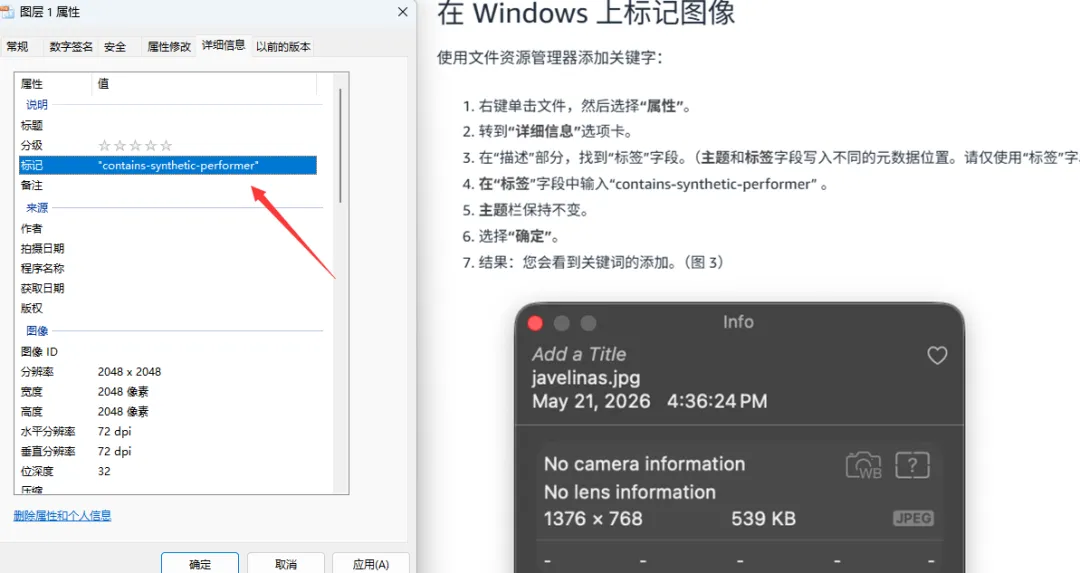Click the white balance camera icon
The image size is (1080, 573).
864,466
